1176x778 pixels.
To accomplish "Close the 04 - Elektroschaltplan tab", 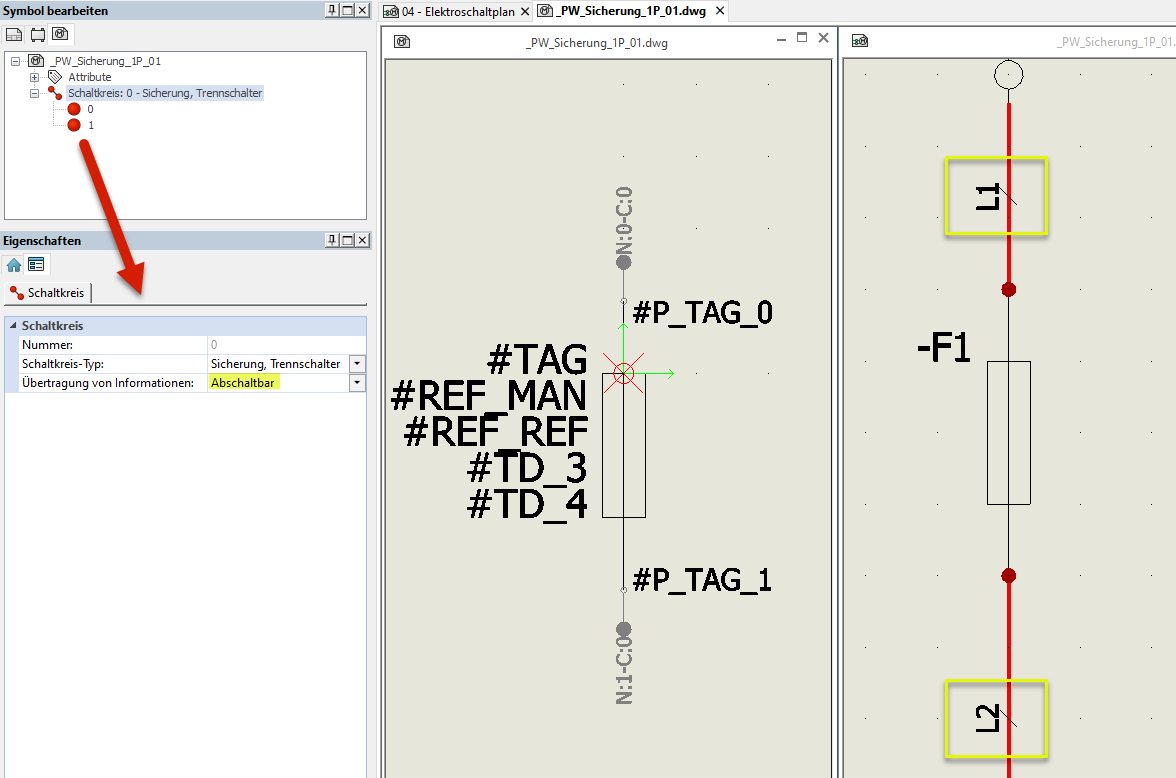I will [525, 12].
